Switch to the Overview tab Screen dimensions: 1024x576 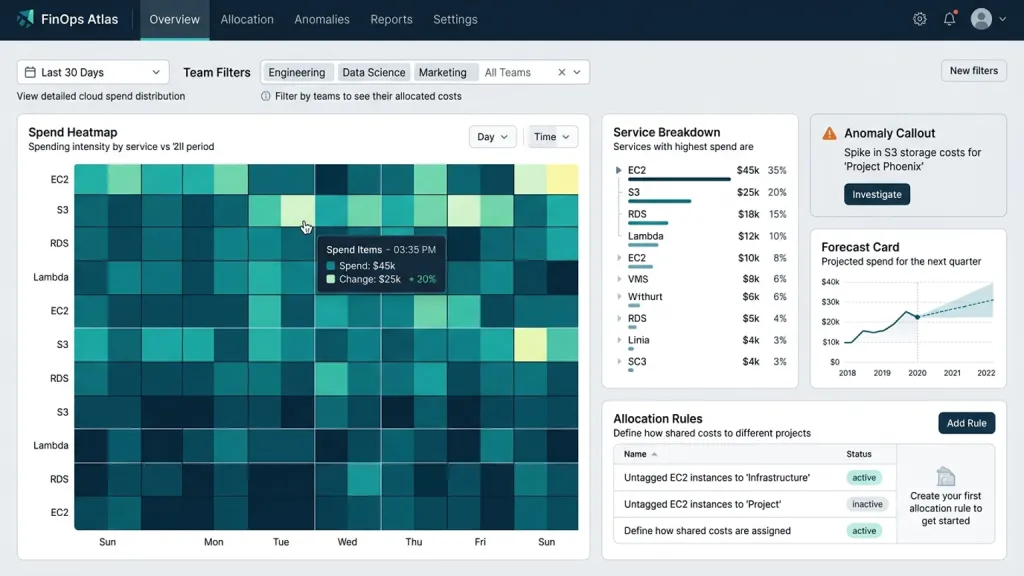click(174, 20)
